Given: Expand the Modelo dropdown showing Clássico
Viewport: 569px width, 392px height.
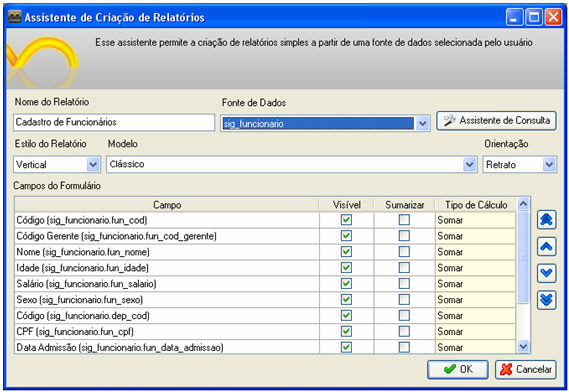Looking at the screenshot, I should click(470, 165).
